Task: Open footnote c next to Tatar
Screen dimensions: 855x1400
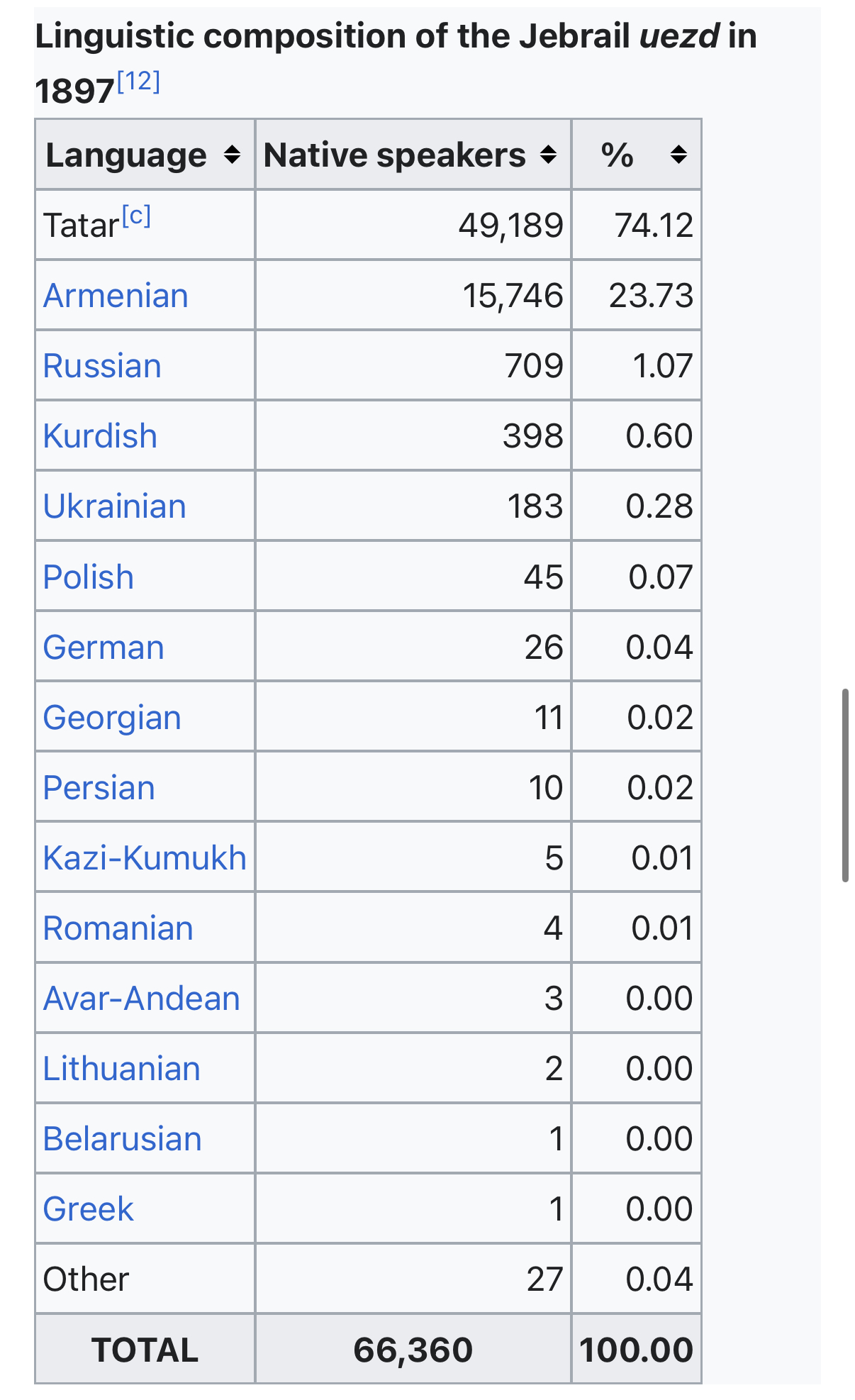Action: pyautogui.click(x=136, y=216)
